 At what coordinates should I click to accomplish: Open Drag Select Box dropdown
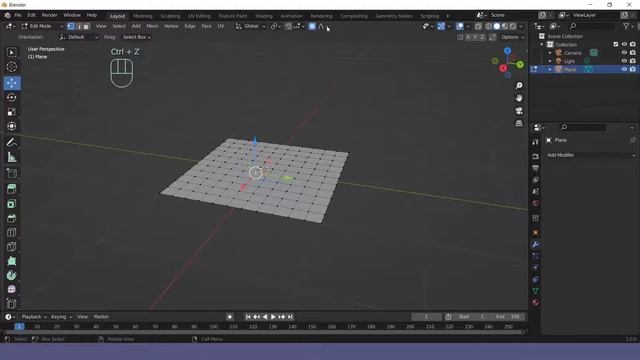(x=136, y=37)
